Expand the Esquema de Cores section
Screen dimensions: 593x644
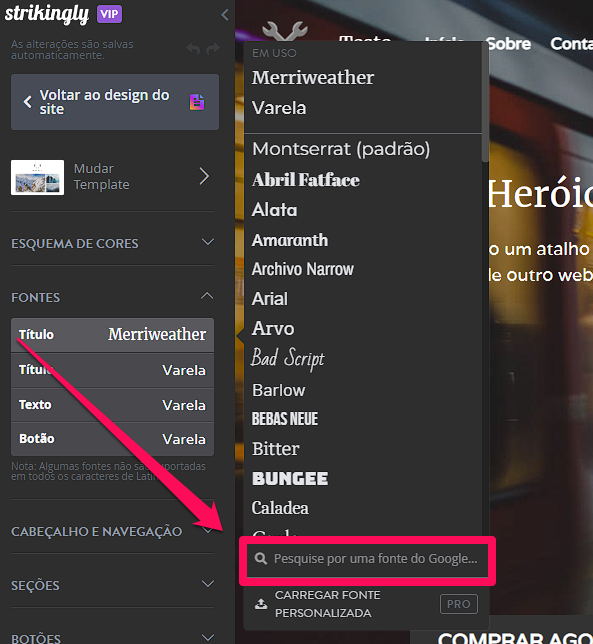pos(112,243)
